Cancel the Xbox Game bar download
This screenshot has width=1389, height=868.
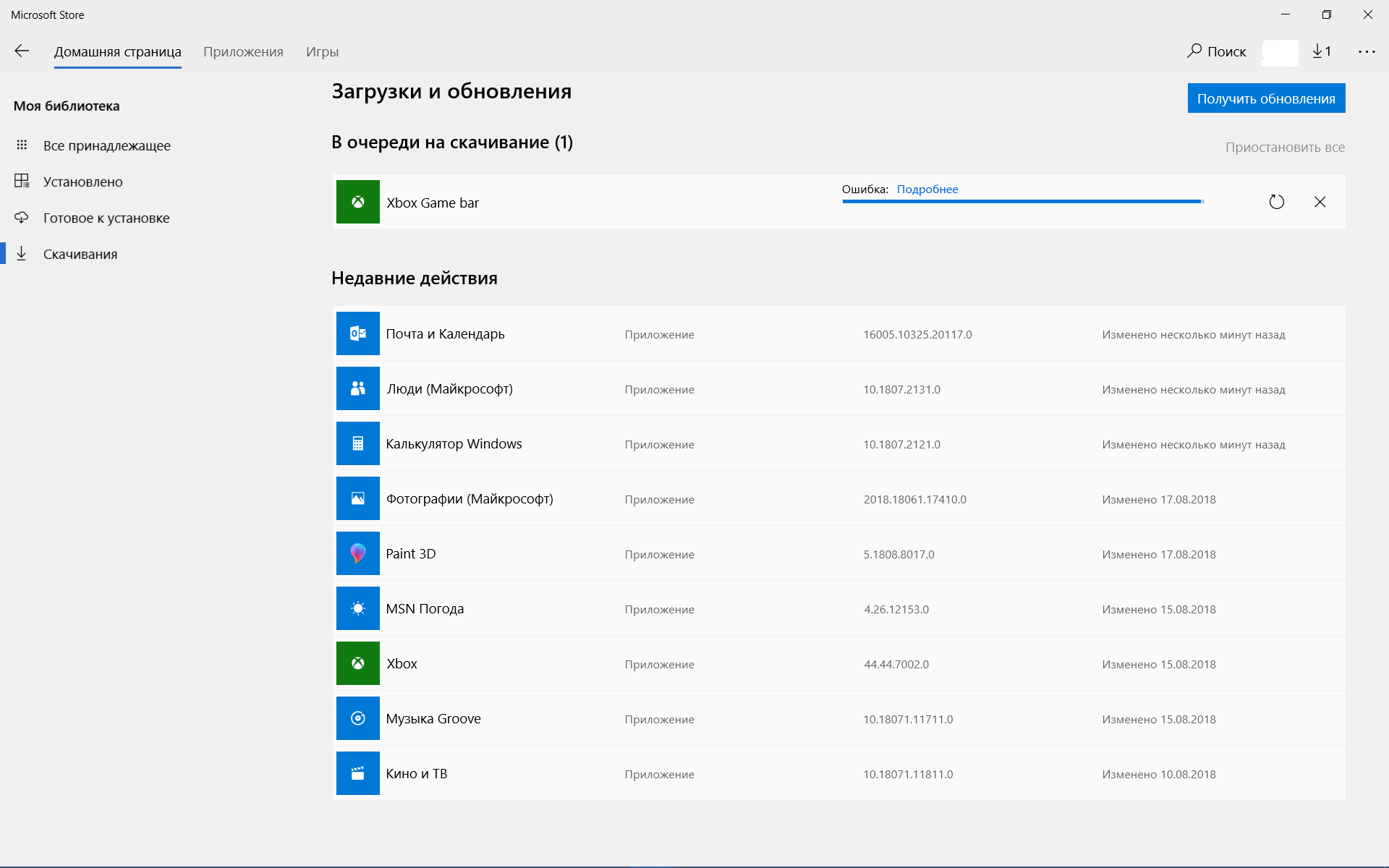(1320, 202)
